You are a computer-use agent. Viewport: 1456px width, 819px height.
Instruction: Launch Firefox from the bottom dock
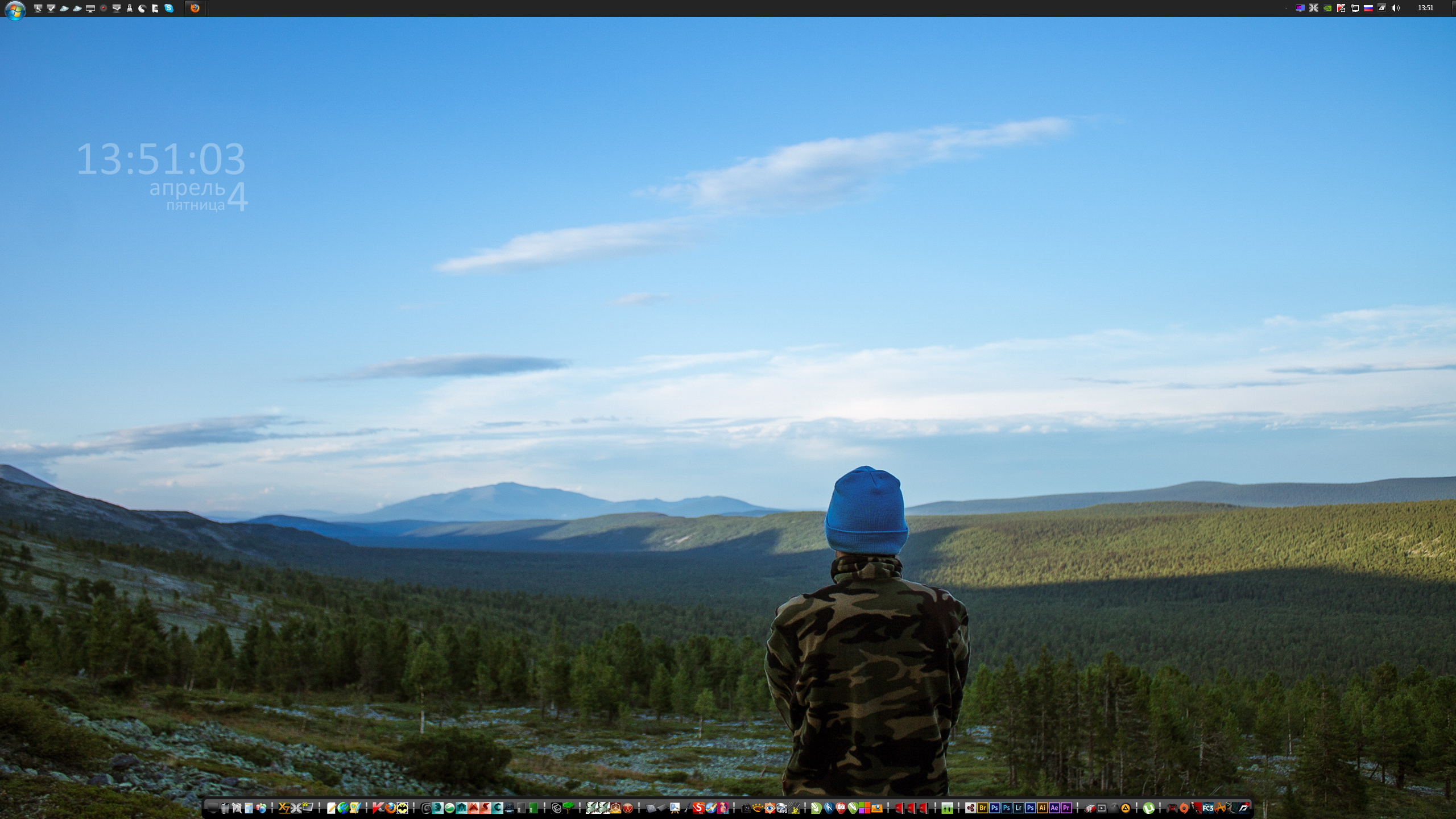tap(390, 808)
